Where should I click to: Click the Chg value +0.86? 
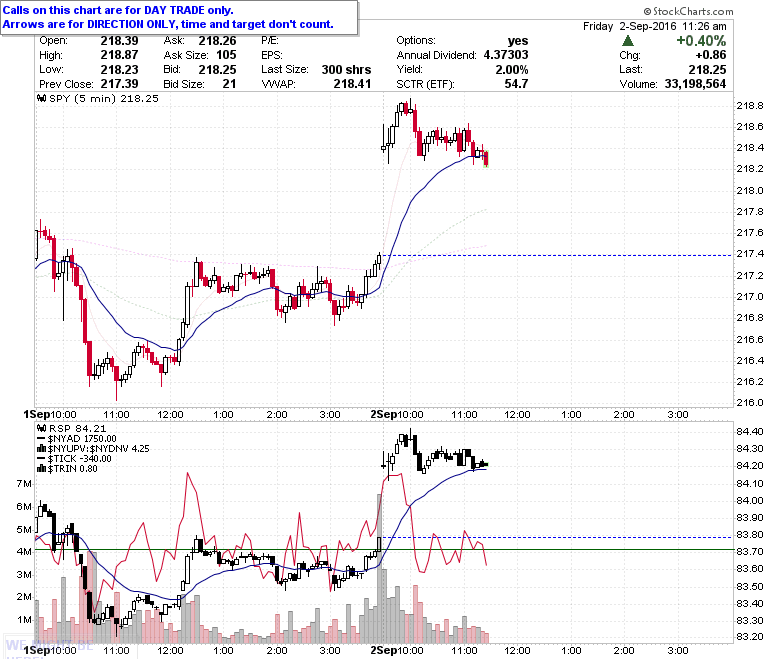pos(711,55)
